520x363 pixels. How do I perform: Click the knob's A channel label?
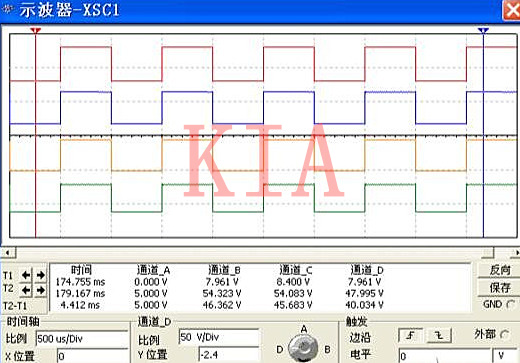(304, 329)
